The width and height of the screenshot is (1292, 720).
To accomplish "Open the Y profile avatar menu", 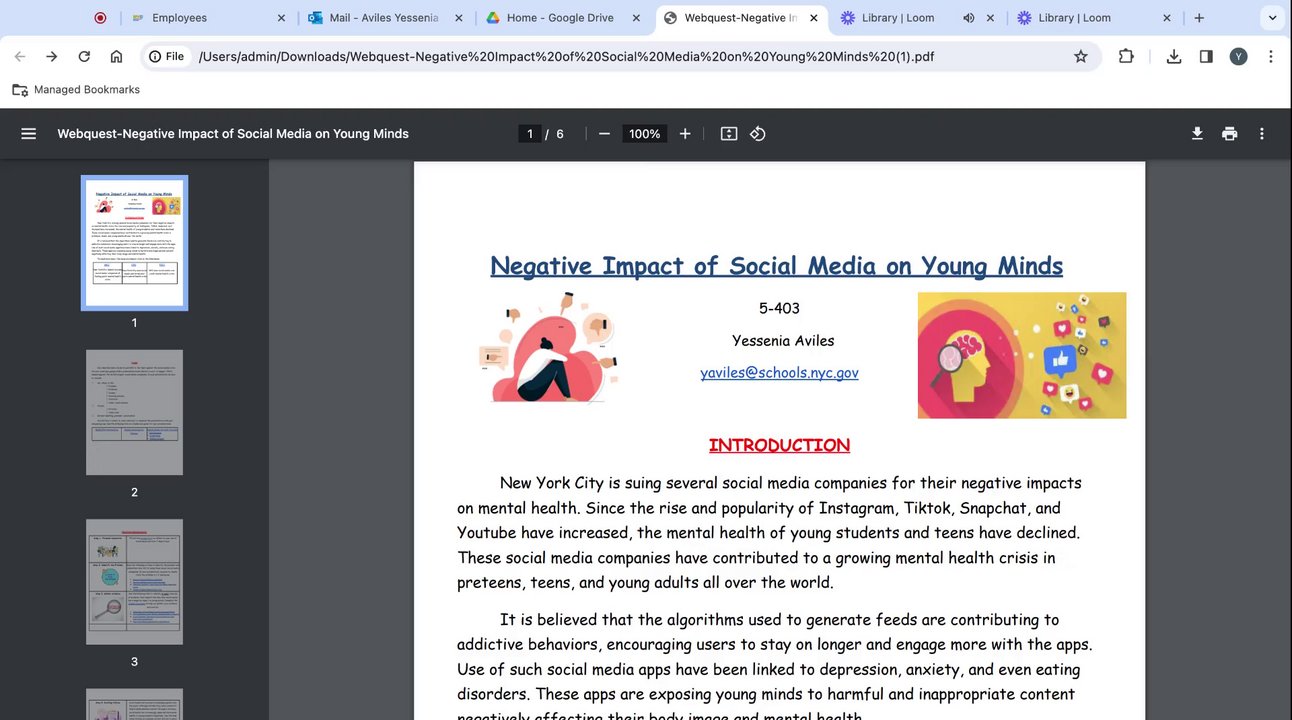I will (1238, 57).
